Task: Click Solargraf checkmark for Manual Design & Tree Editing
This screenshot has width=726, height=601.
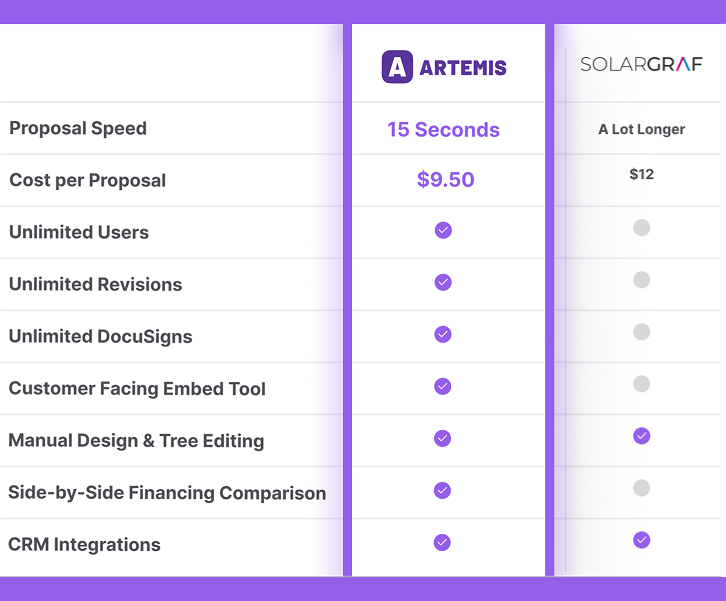Action: point(642,436)
